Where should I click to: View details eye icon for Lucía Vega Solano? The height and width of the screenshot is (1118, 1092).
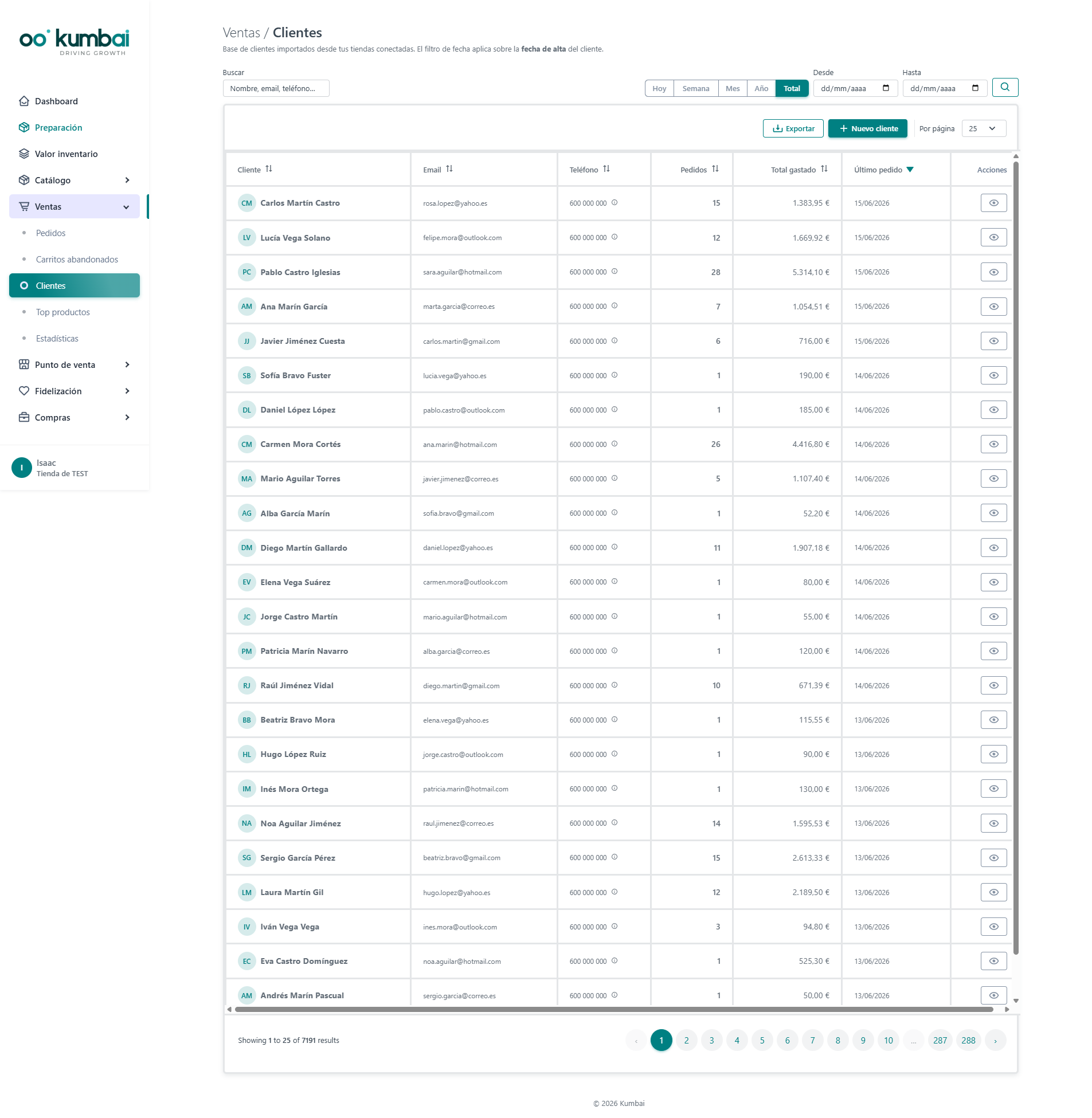pos(993,237)
